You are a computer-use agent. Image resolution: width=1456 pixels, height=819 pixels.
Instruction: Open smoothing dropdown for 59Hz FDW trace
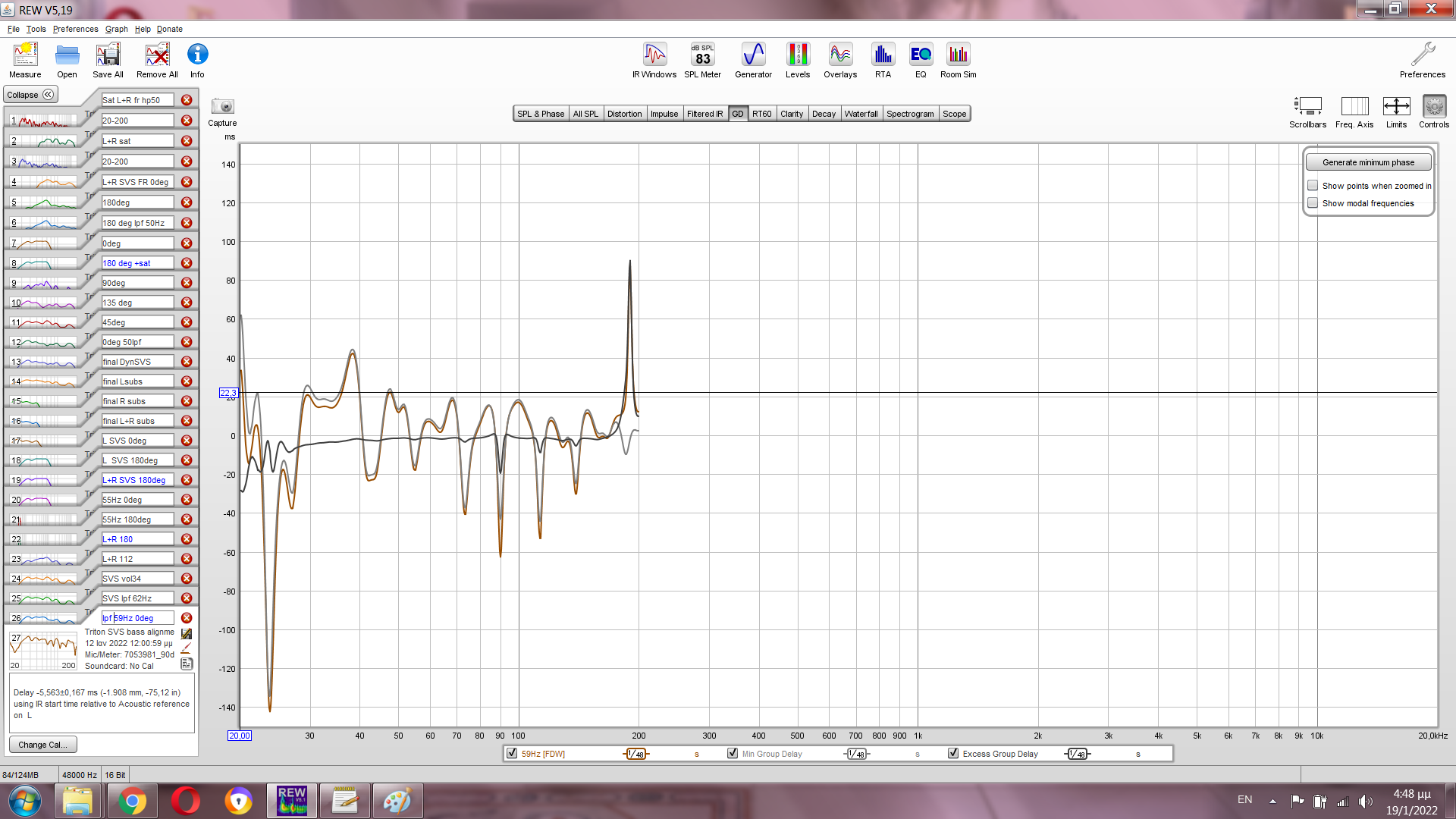pyautogui.click(x=636, y=754)
